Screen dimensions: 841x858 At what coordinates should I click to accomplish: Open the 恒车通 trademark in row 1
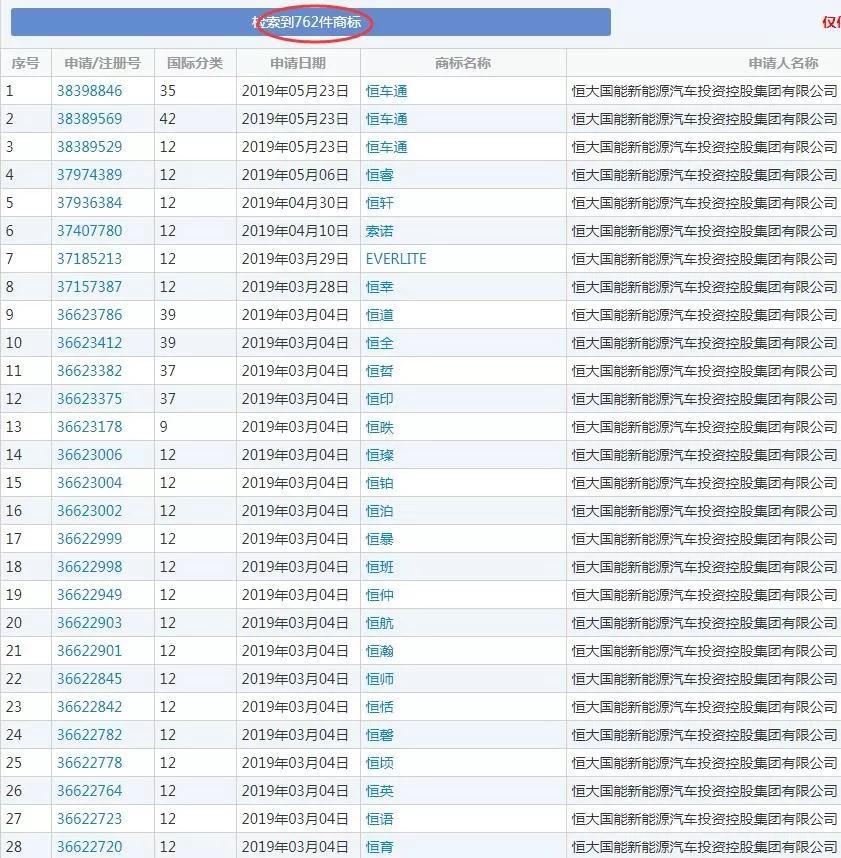pos(386,91)
